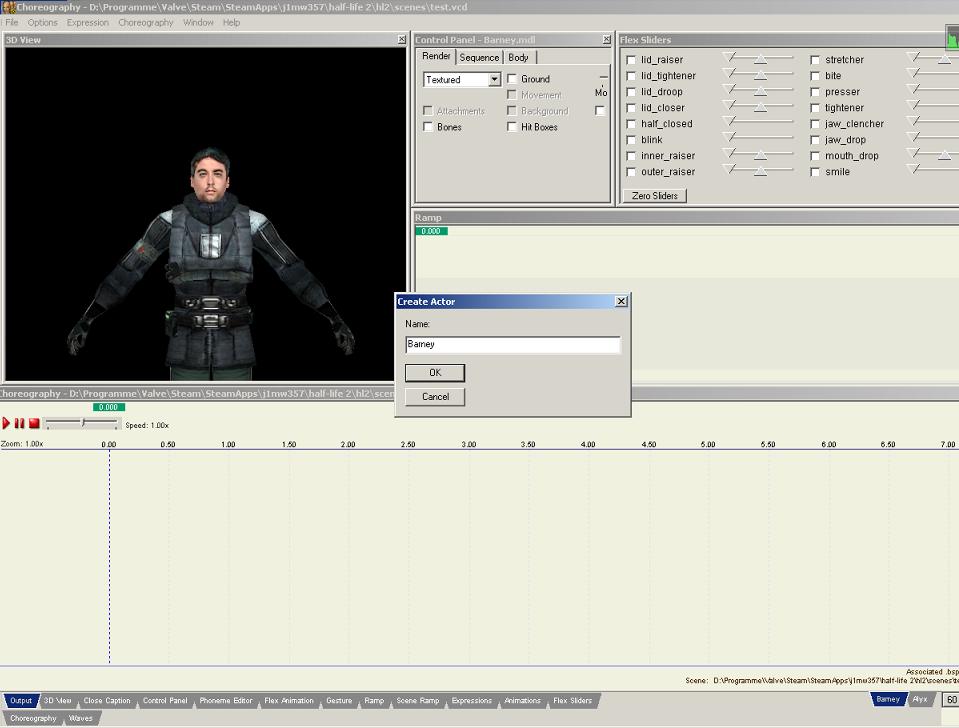The height and width of the screenshot is (728, 959).
Task: Select the Scene Ramp bottom tab
Action: (418, 700)
